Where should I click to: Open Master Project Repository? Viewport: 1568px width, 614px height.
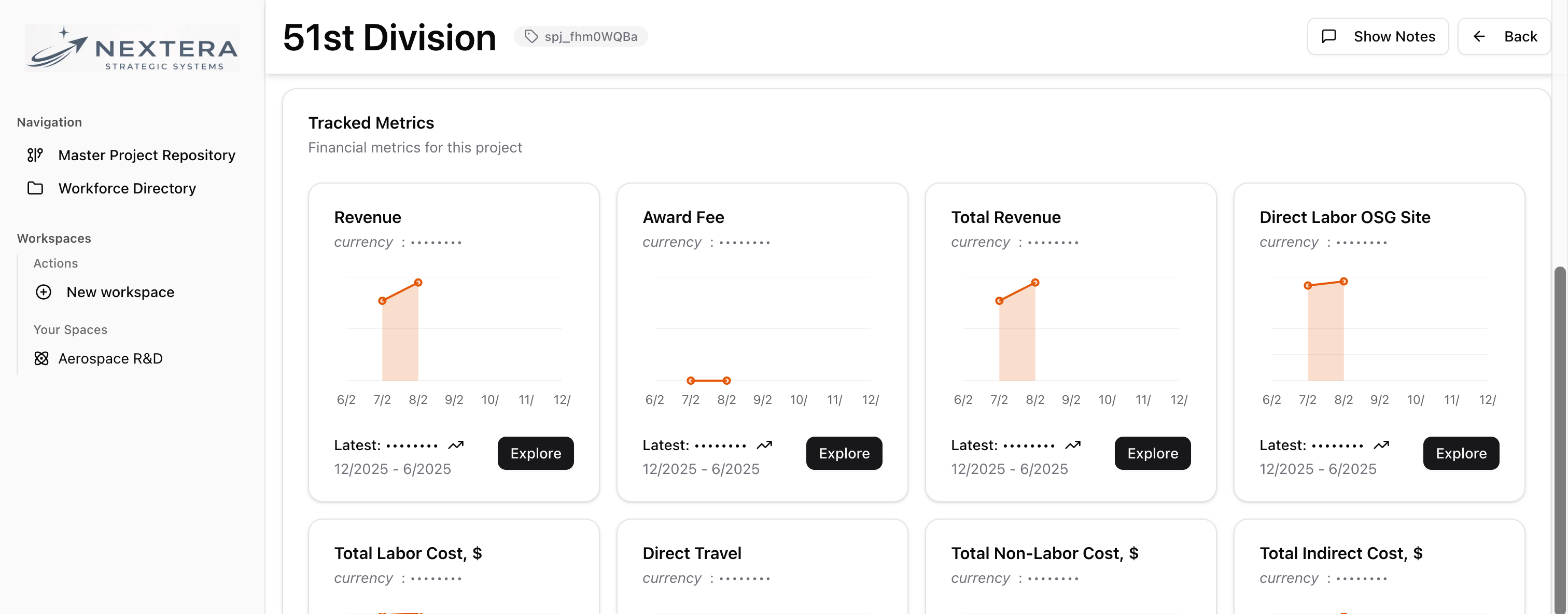pyautogui.click(x=132, y=155)
